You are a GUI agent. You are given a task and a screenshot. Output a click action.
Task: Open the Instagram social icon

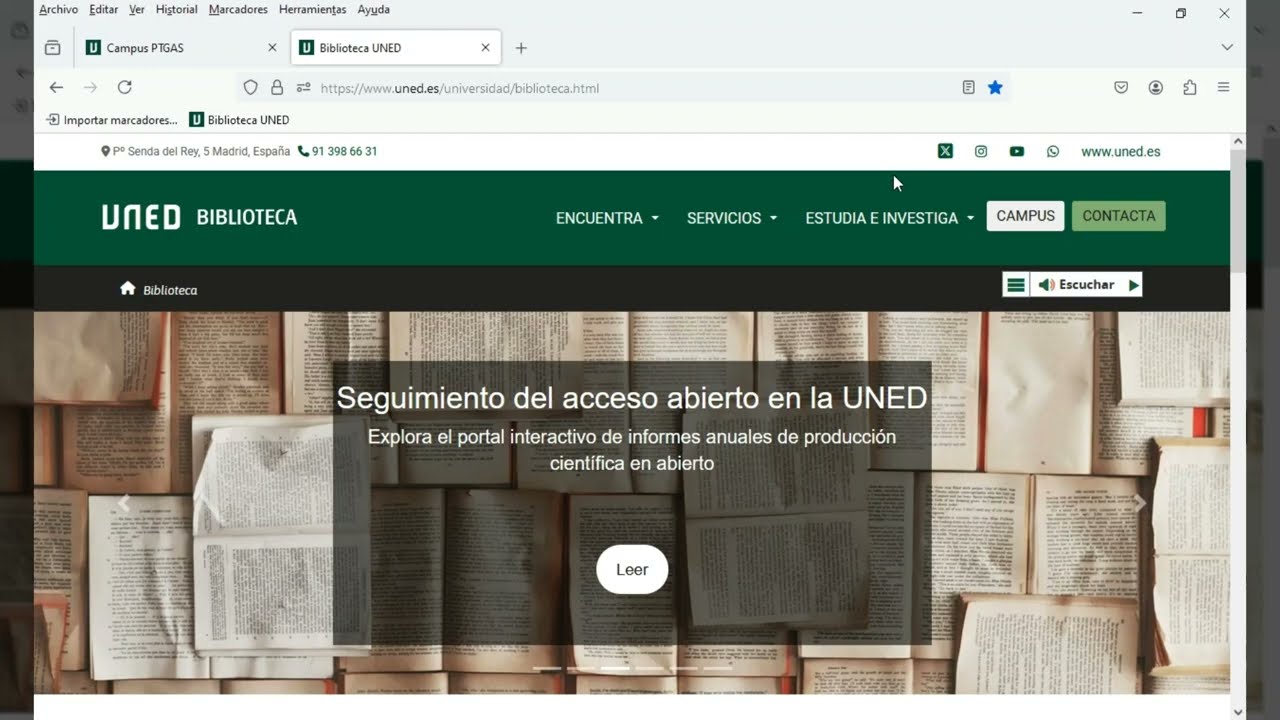coord(981,152)
